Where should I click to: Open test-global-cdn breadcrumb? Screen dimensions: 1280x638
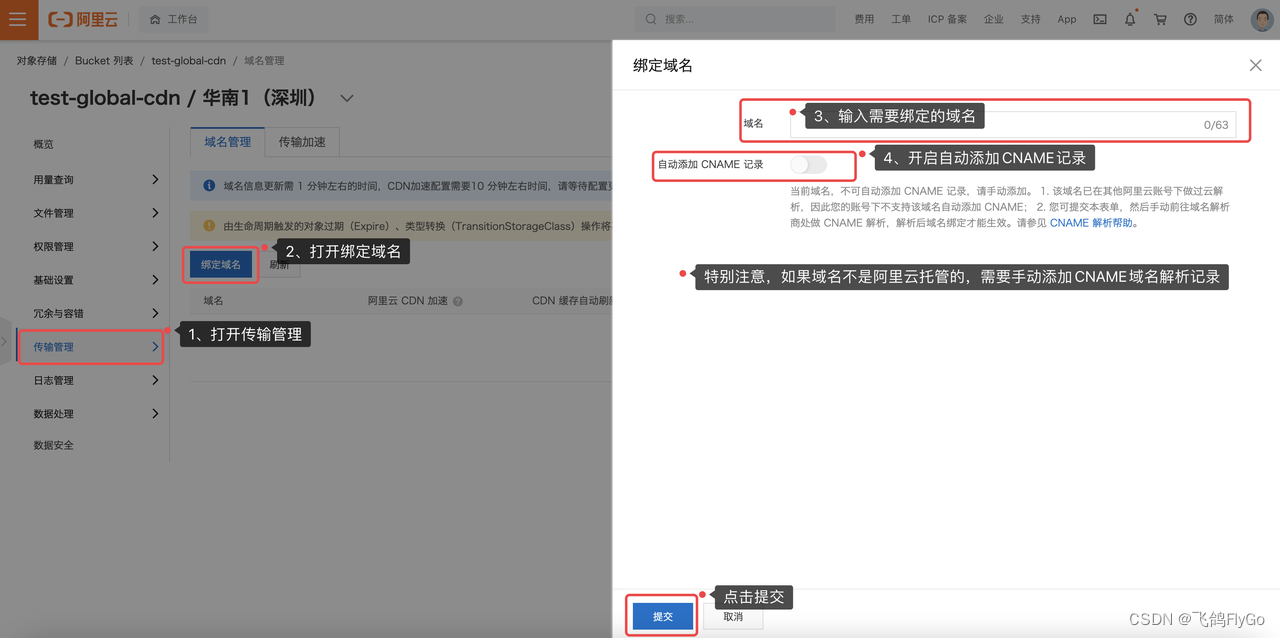click(x=189, y=61)
